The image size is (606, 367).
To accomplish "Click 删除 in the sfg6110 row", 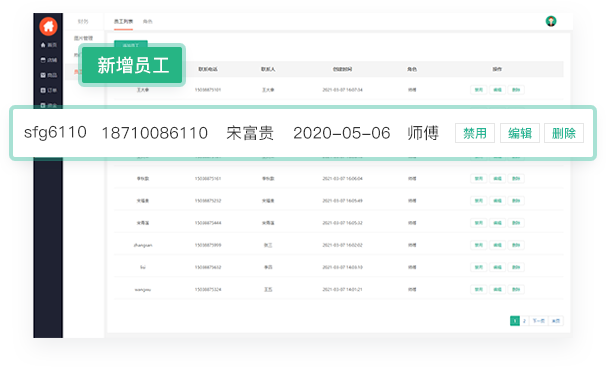I will coord(563,133).
